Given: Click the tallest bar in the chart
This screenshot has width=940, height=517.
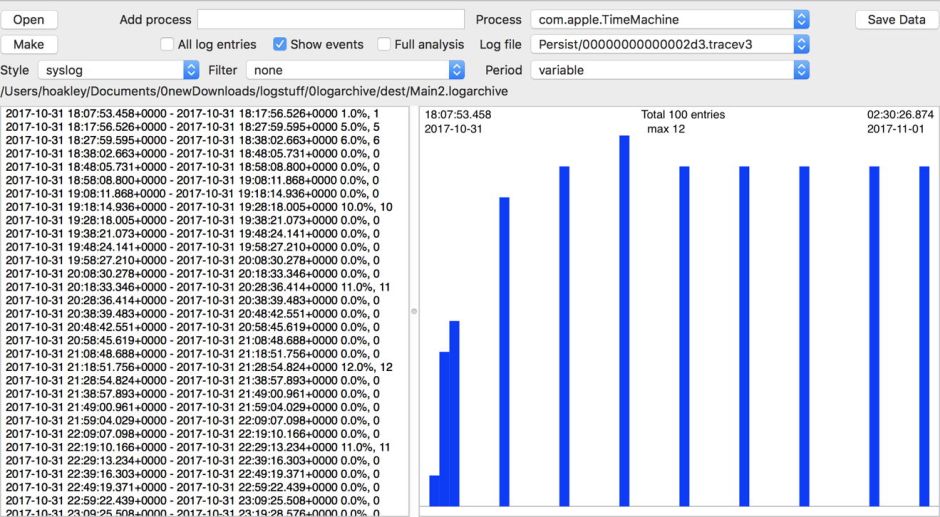Looking at the screenshot, I should [624, 320].
